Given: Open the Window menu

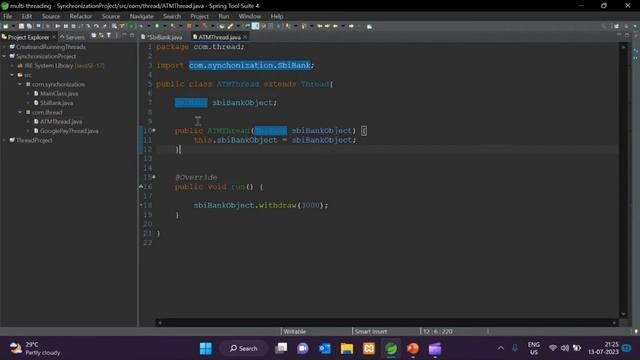Looking at the screenshot, I should [250, 16].
